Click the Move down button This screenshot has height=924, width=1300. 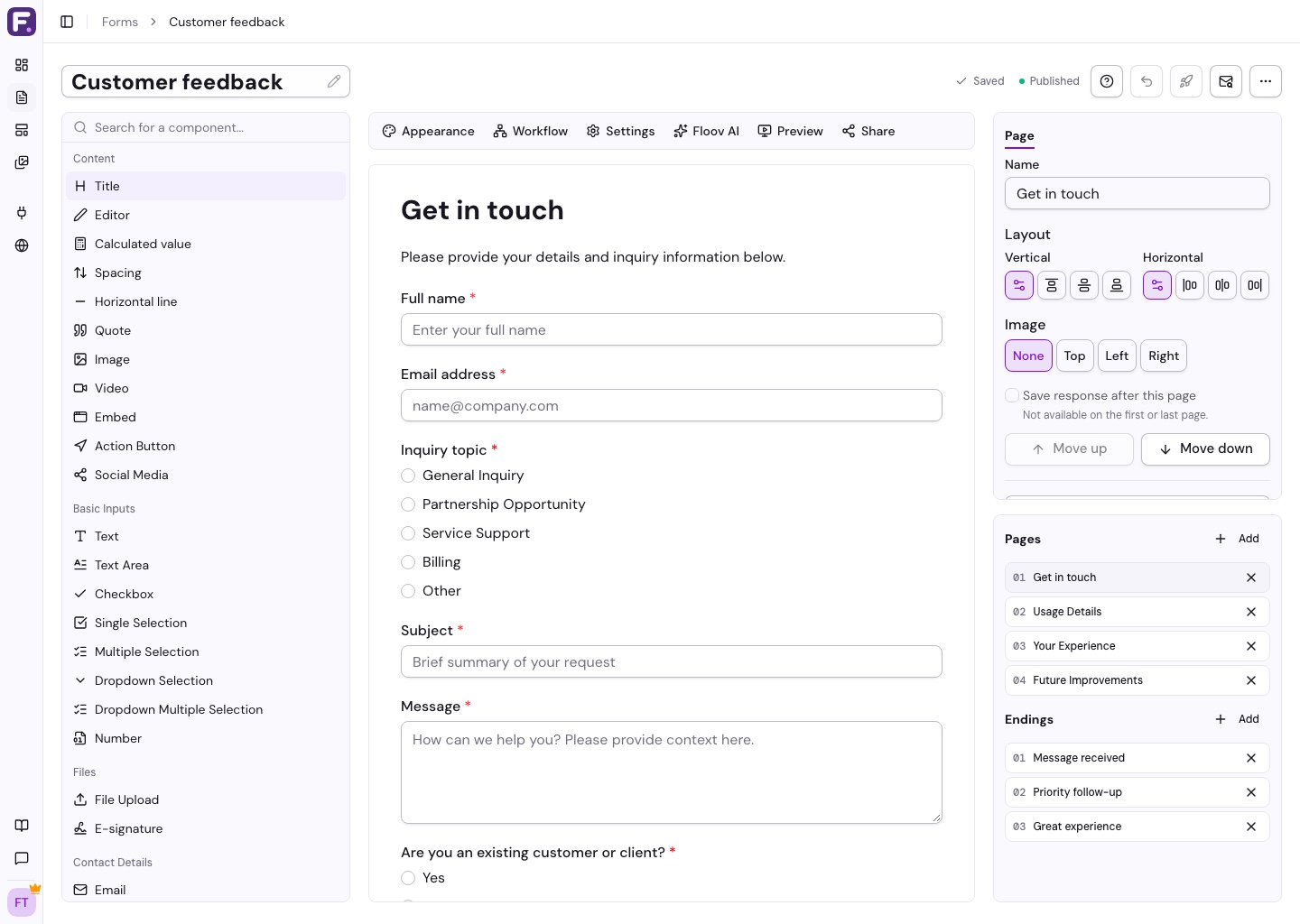pos(1205,448)
